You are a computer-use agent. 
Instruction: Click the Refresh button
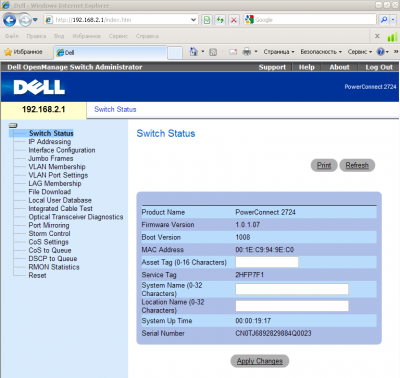point(357,165)
